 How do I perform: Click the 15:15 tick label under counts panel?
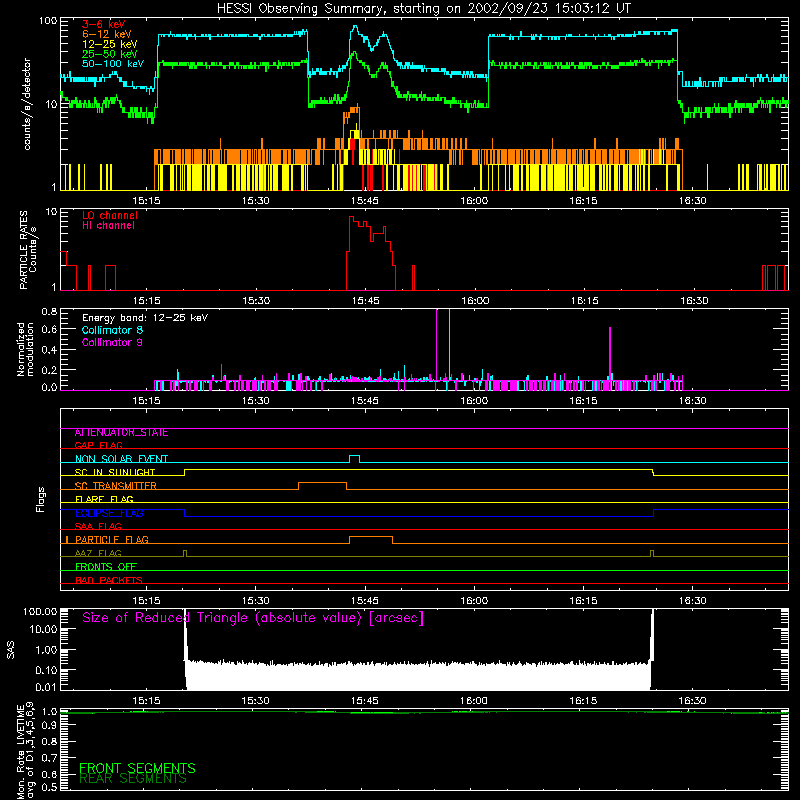(146, 201)
